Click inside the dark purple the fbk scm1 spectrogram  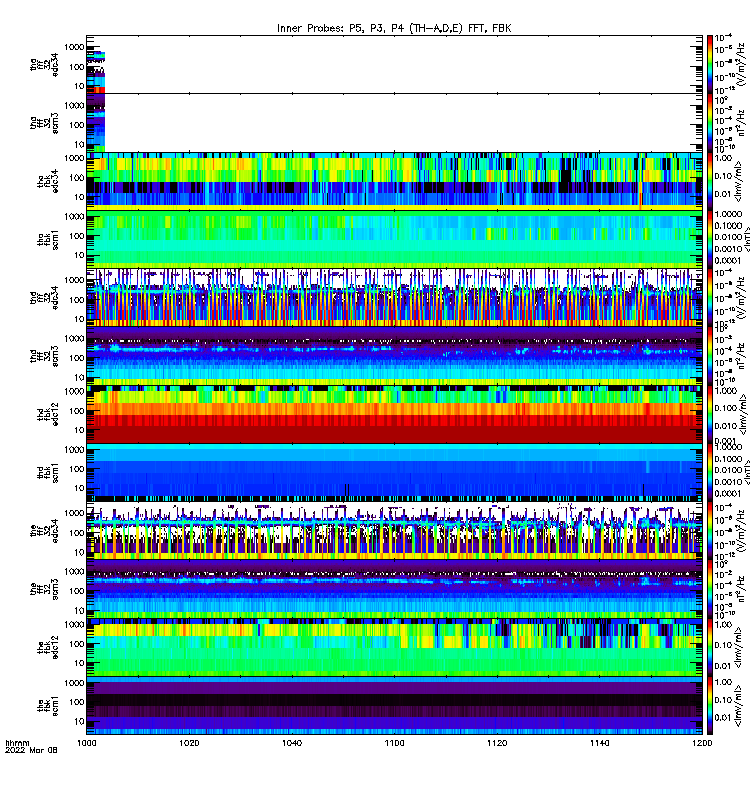(x=394, y=706)
